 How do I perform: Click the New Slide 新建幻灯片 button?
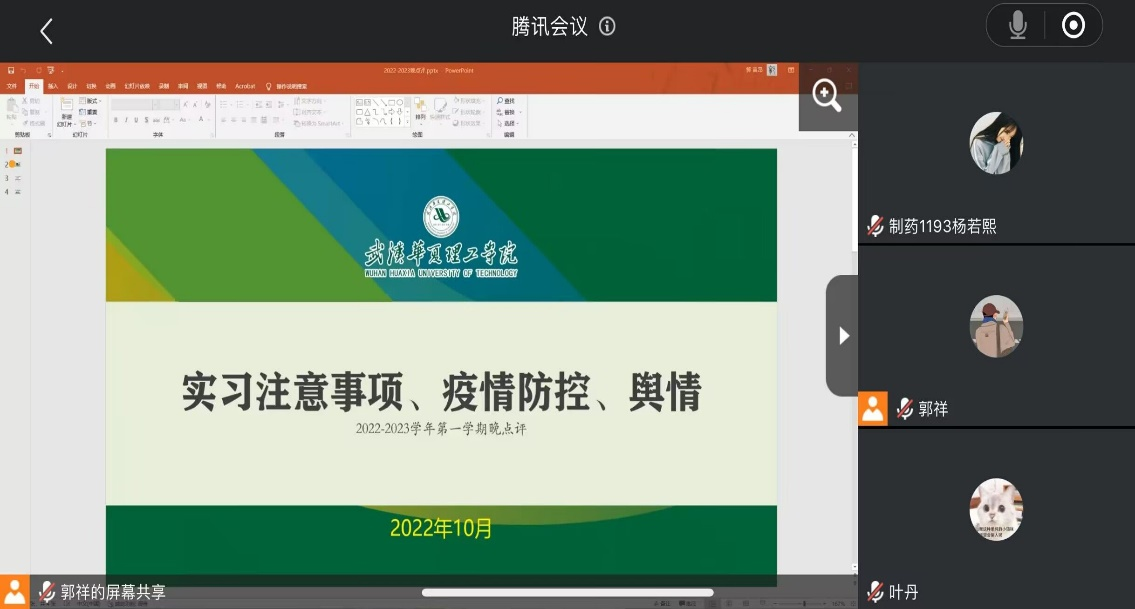pos(66,114)
